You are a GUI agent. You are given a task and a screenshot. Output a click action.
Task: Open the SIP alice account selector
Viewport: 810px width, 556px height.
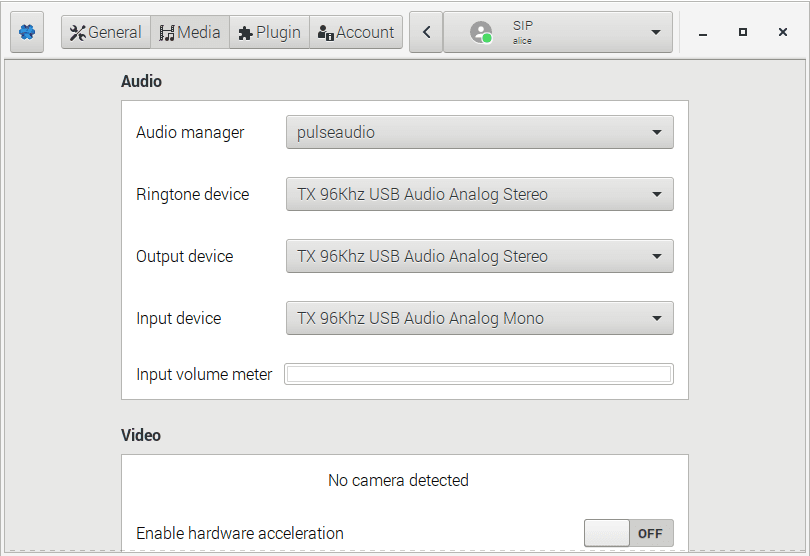[x=558, y=32]
